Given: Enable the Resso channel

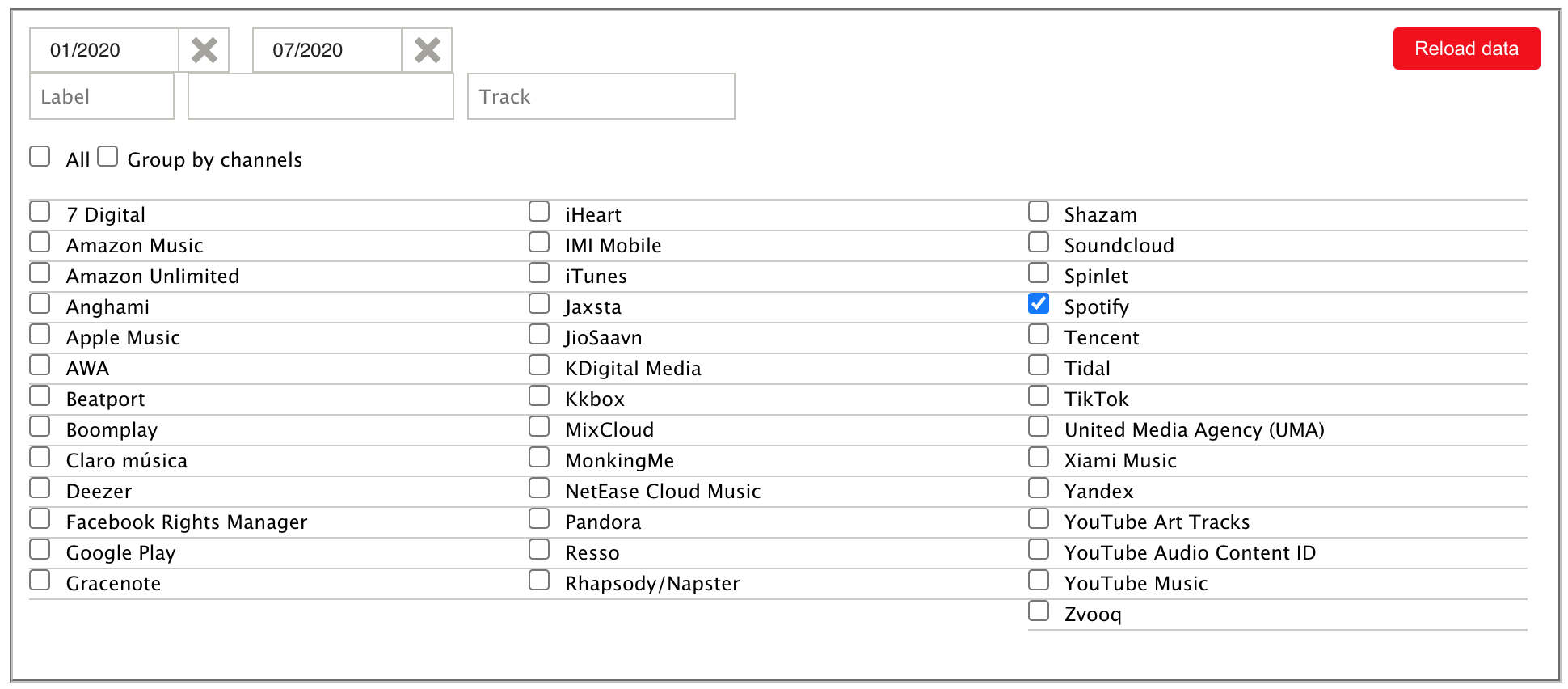Looking at the screenshot, I should (539, 549).
